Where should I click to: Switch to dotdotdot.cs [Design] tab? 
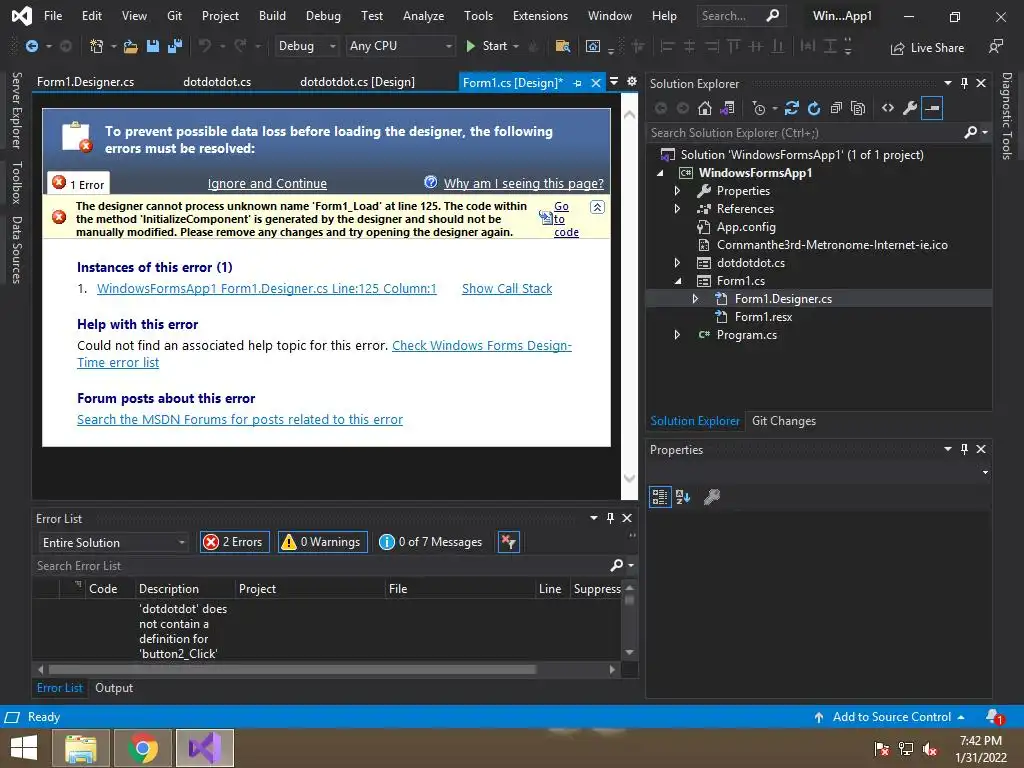coord(357,82)
